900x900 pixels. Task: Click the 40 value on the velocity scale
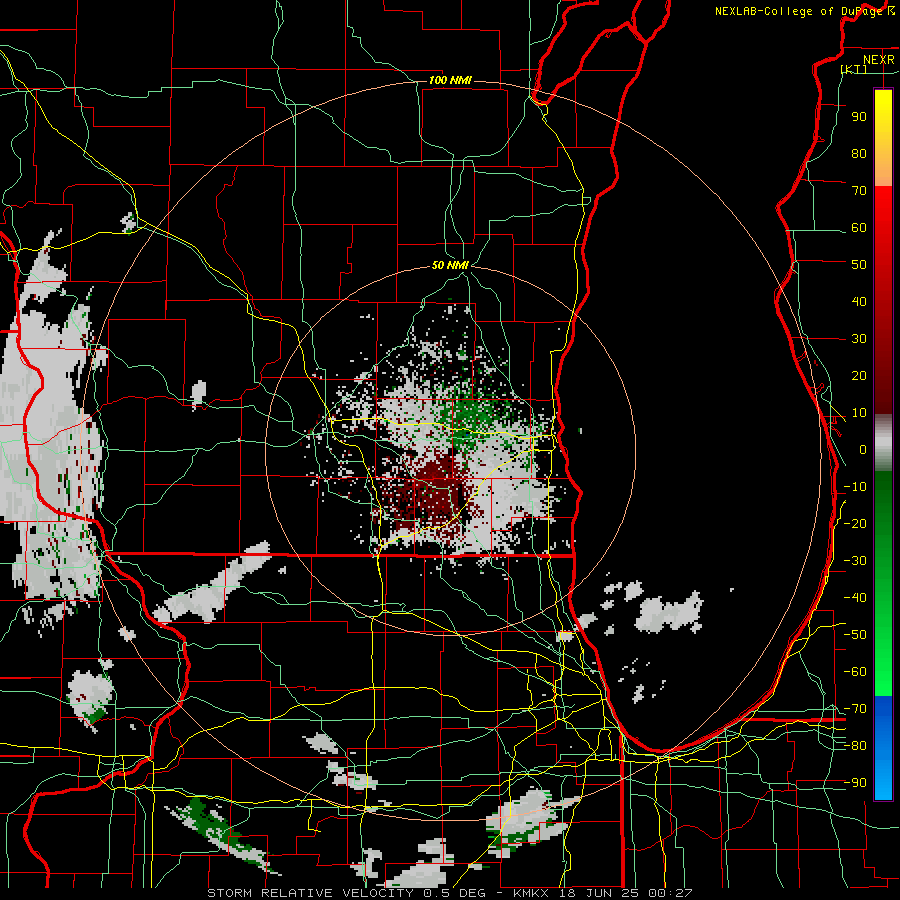pos(859,301)
